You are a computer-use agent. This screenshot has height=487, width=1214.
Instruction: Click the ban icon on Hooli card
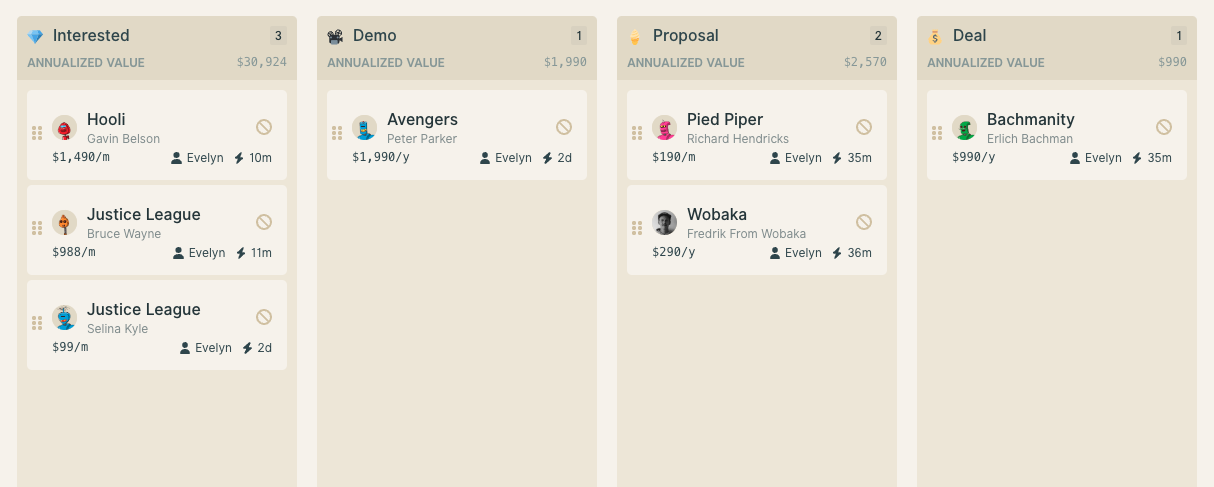tap(264, 127)
